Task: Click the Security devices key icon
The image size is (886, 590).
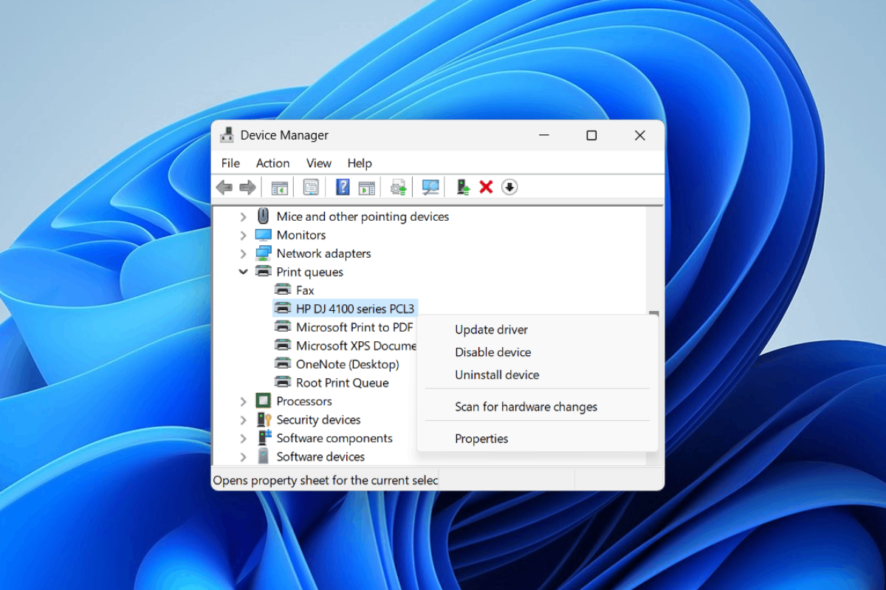Action: click(263, 419)
